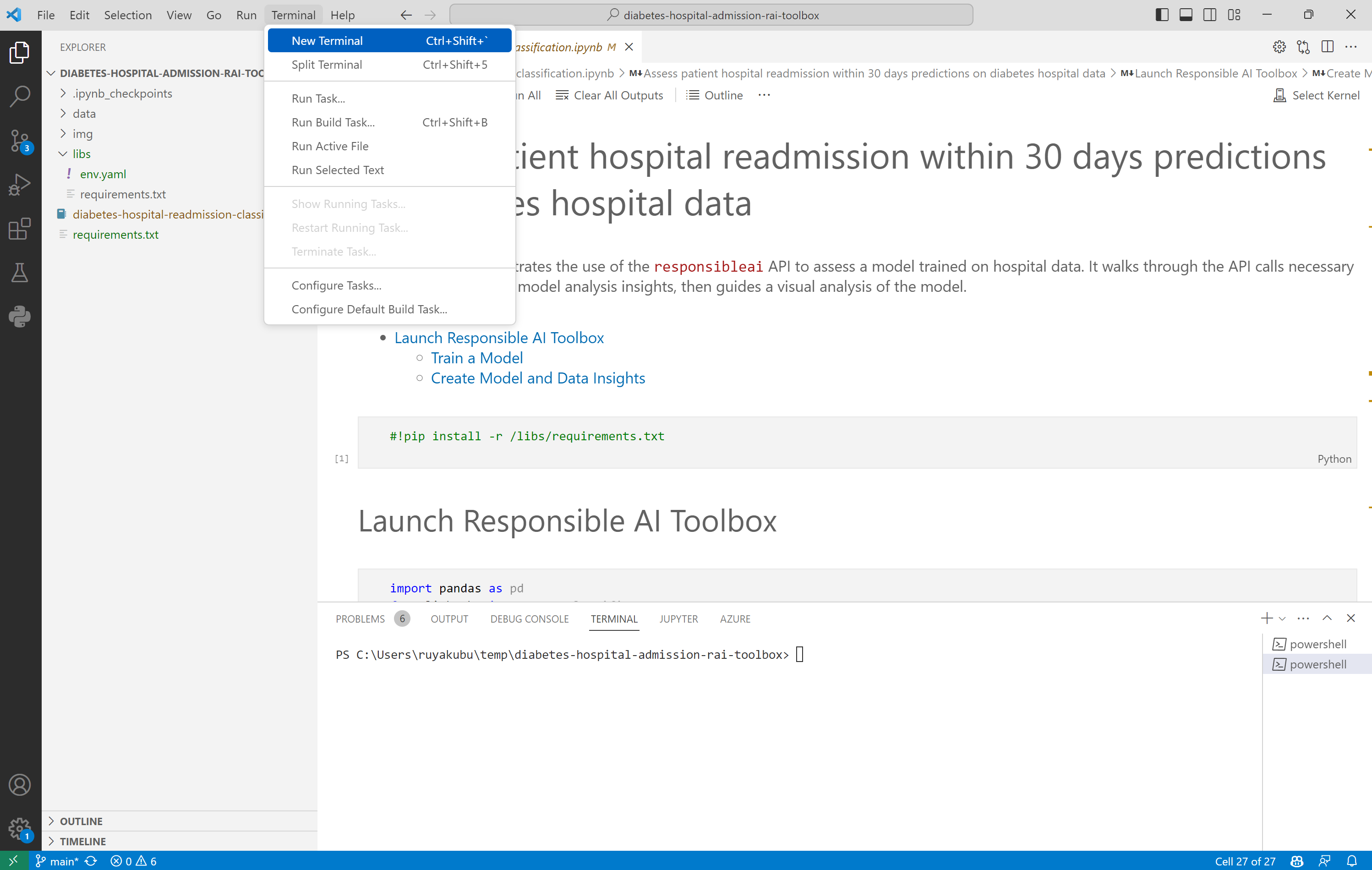Go forward with the navigation arrow
Image resolution: width=1372 pixels, height=870 pixels.
point(430,15)
